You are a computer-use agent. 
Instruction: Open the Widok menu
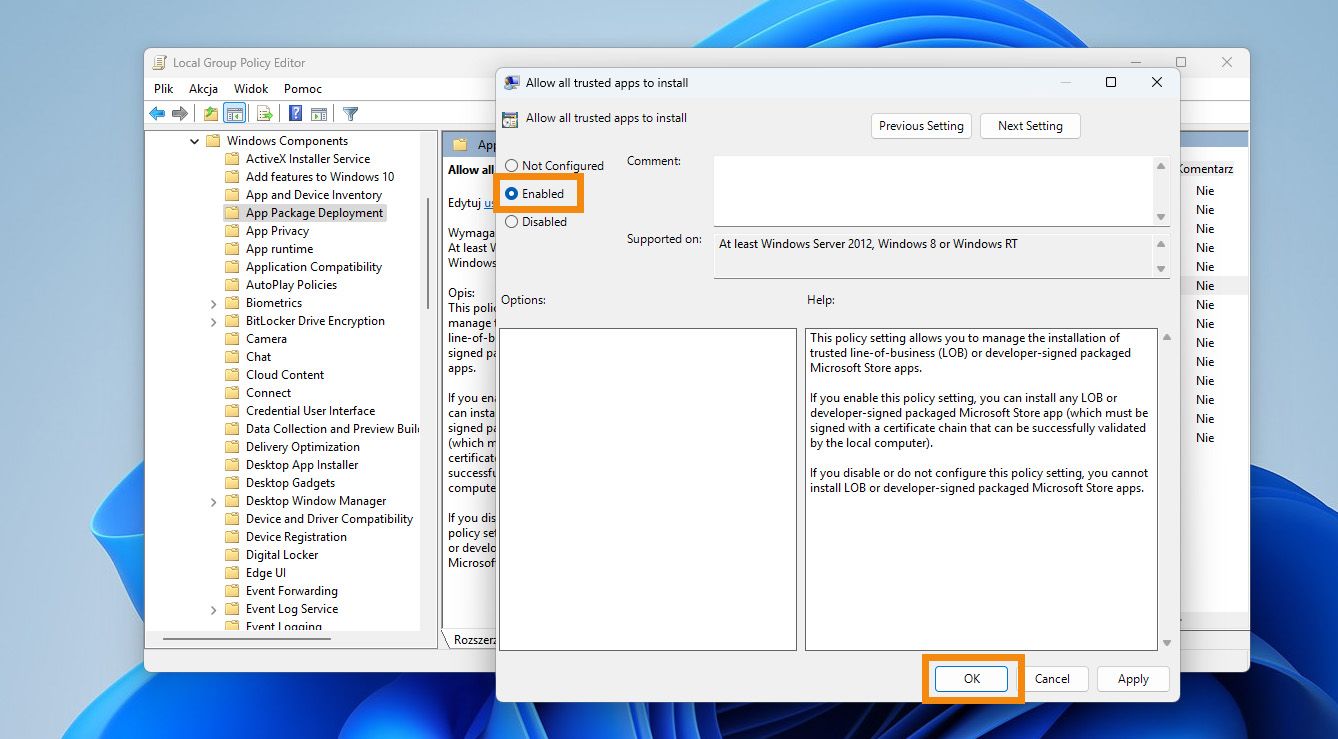251,89
